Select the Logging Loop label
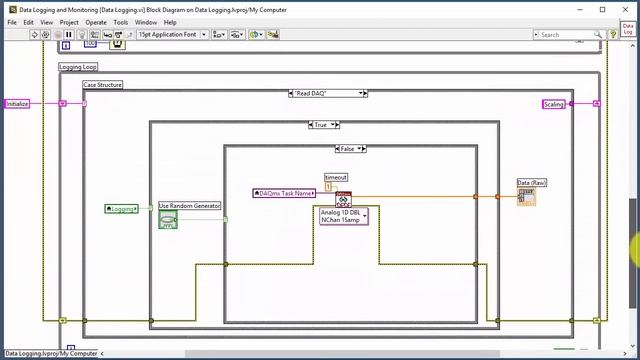This screenshot has height=360, width=640. coord(78,67)
